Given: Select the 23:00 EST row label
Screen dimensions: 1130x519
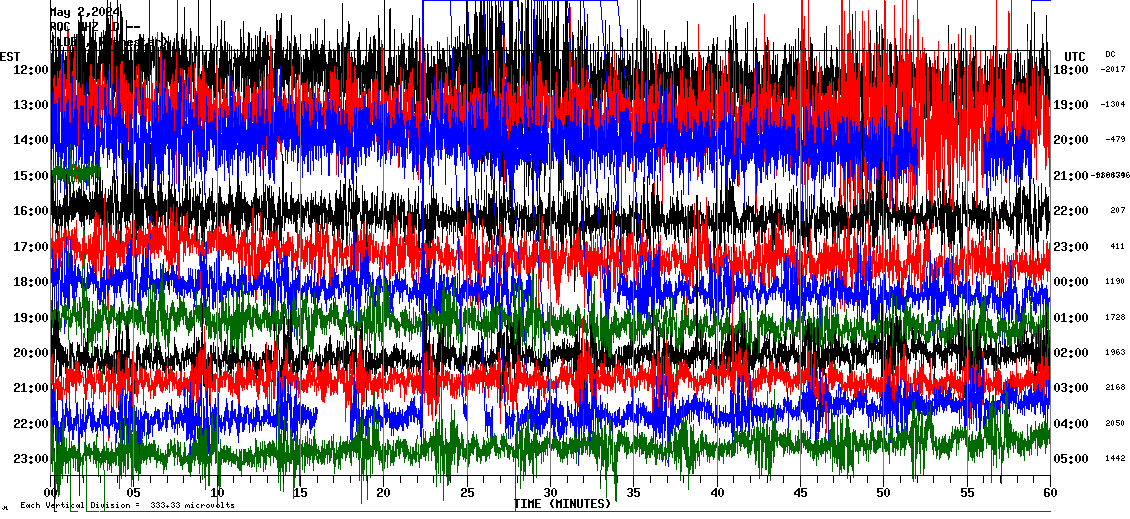Looking at the screenshot, I should pos(31,459).
